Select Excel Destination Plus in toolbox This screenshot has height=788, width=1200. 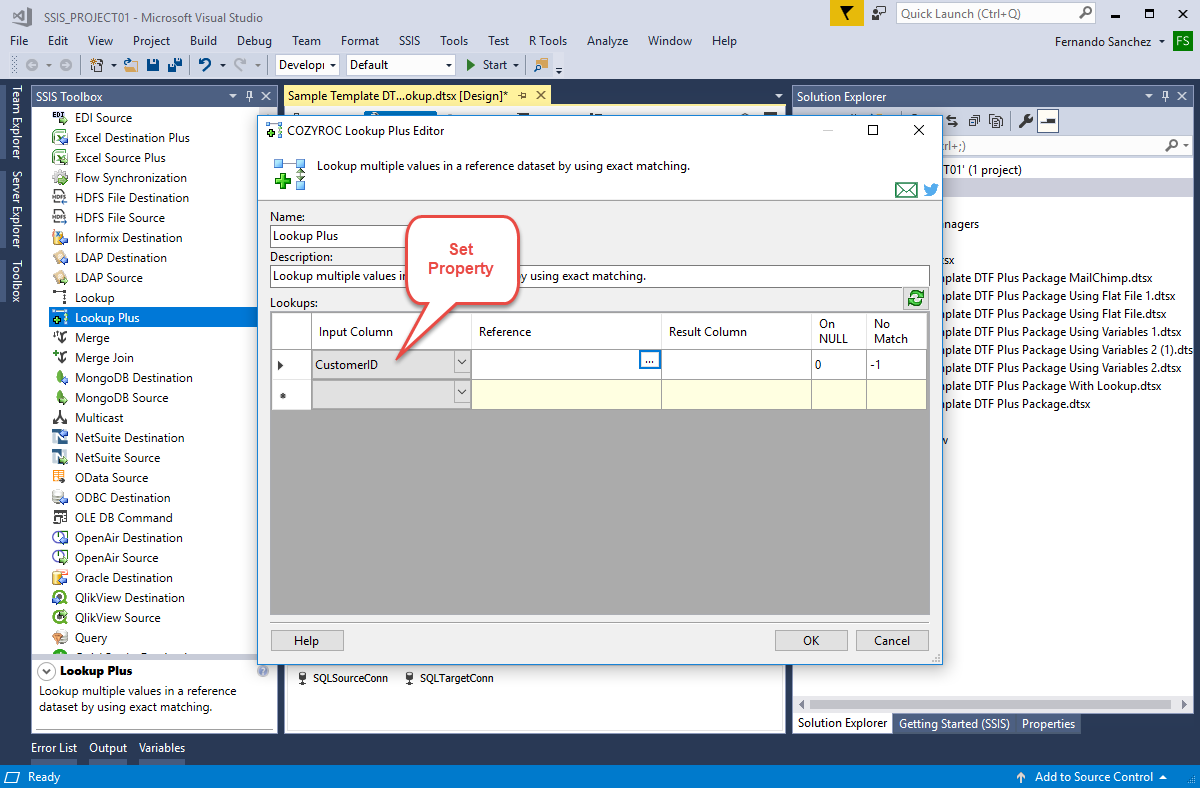point(132,138)
